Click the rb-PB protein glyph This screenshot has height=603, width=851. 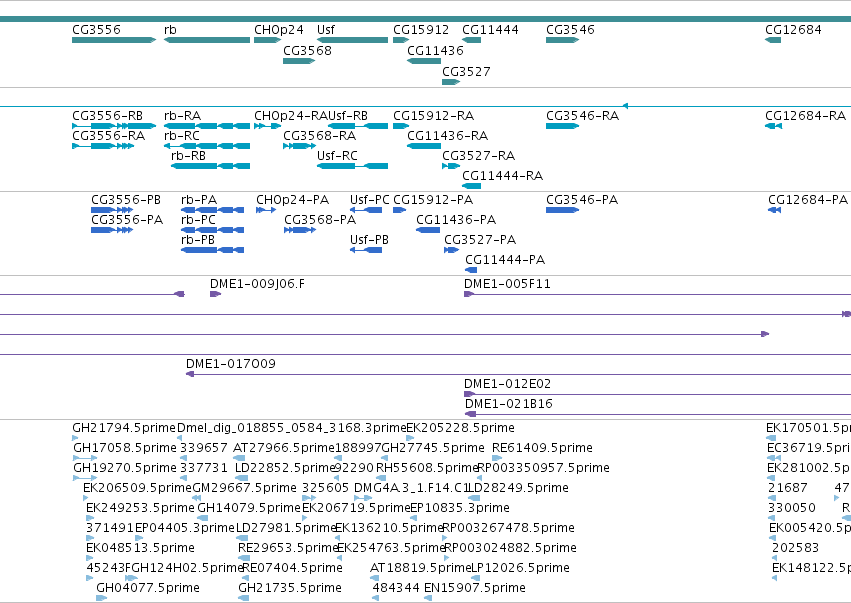tap(212, 250)
